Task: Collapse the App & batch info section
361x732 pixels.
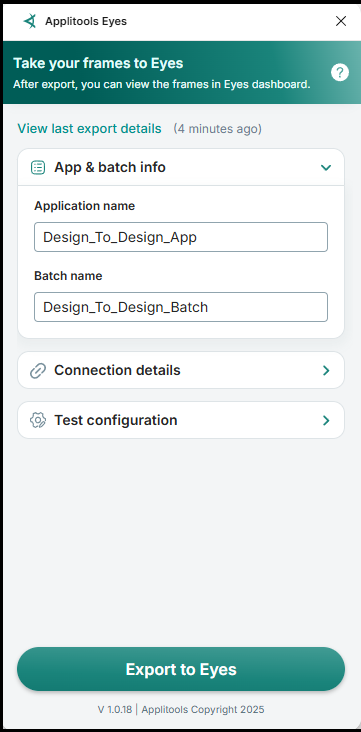Action: (326, 167)
